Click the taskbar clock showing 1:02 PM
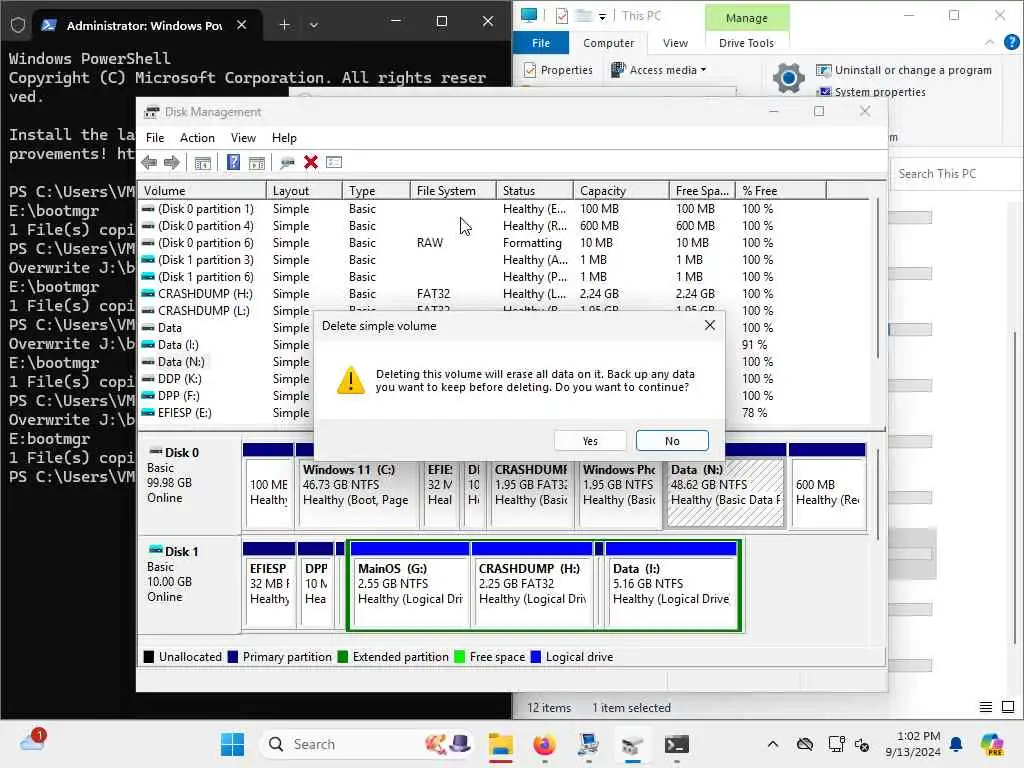The height and width of the screenshot is (768, 1024). tap(912, 744)
